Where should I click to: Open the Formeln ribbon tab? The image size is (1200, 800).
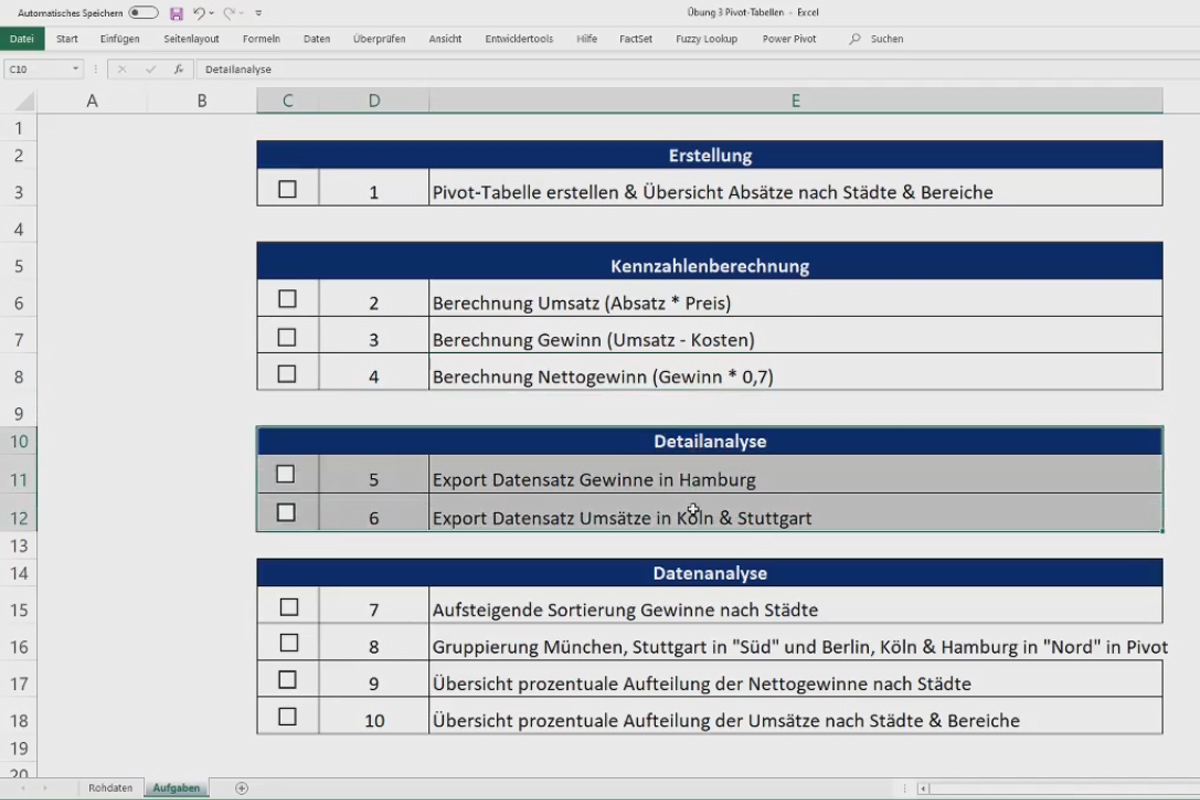(x=261, y=39)
